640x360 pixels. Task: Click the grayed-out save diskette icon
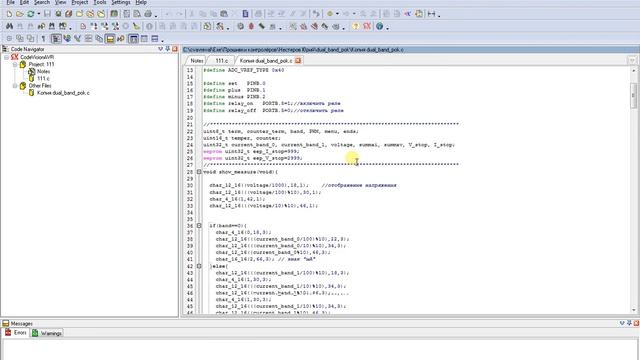[x=47, y=14]
